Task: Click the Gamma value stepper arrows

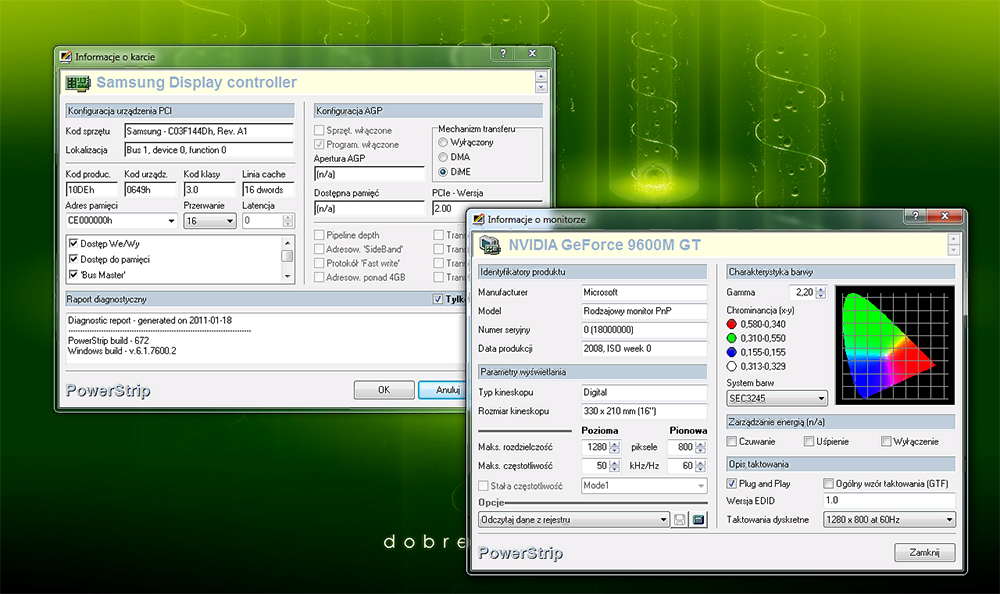Action: point(822,292)
